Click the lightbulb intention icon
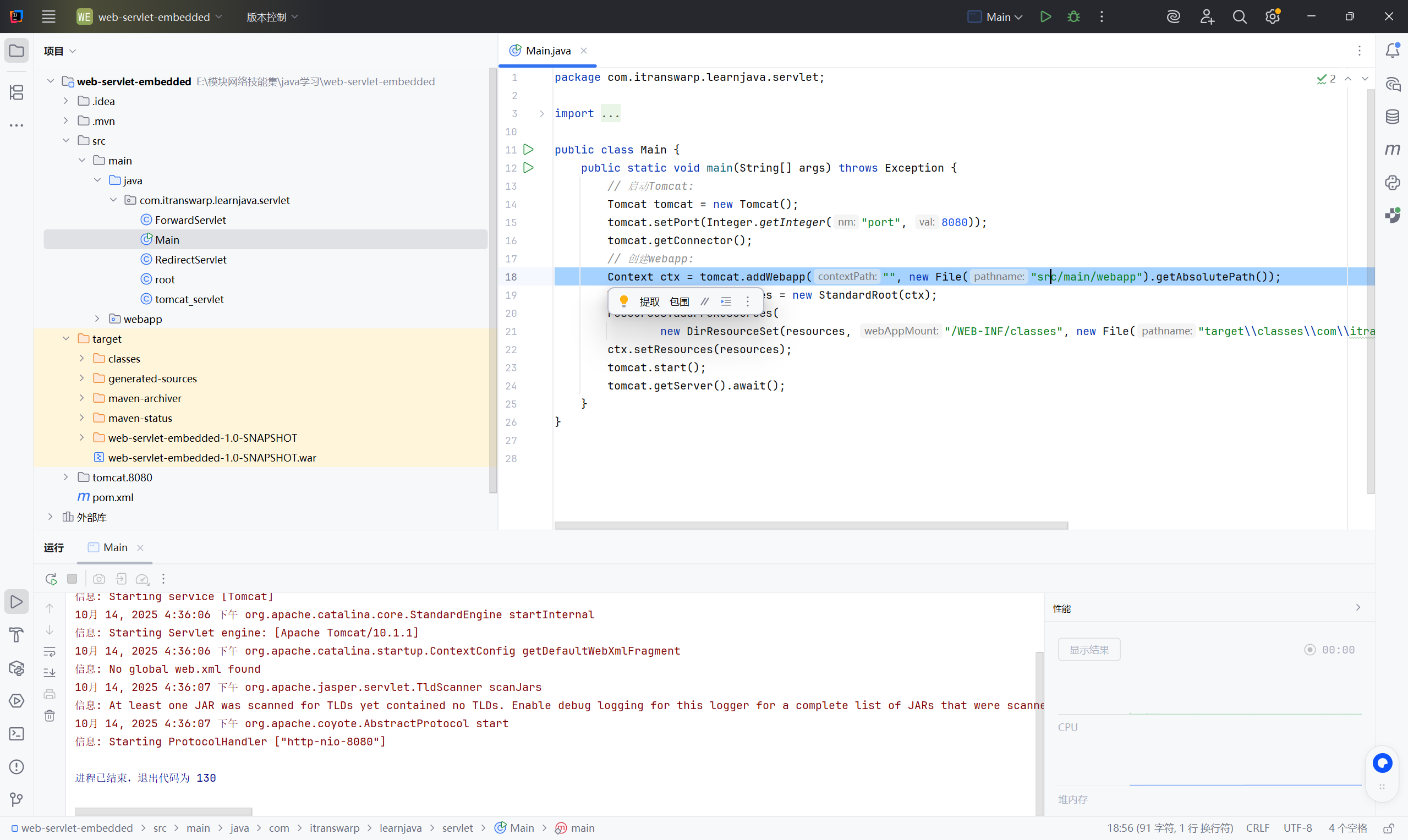 [x=623, y=301]
